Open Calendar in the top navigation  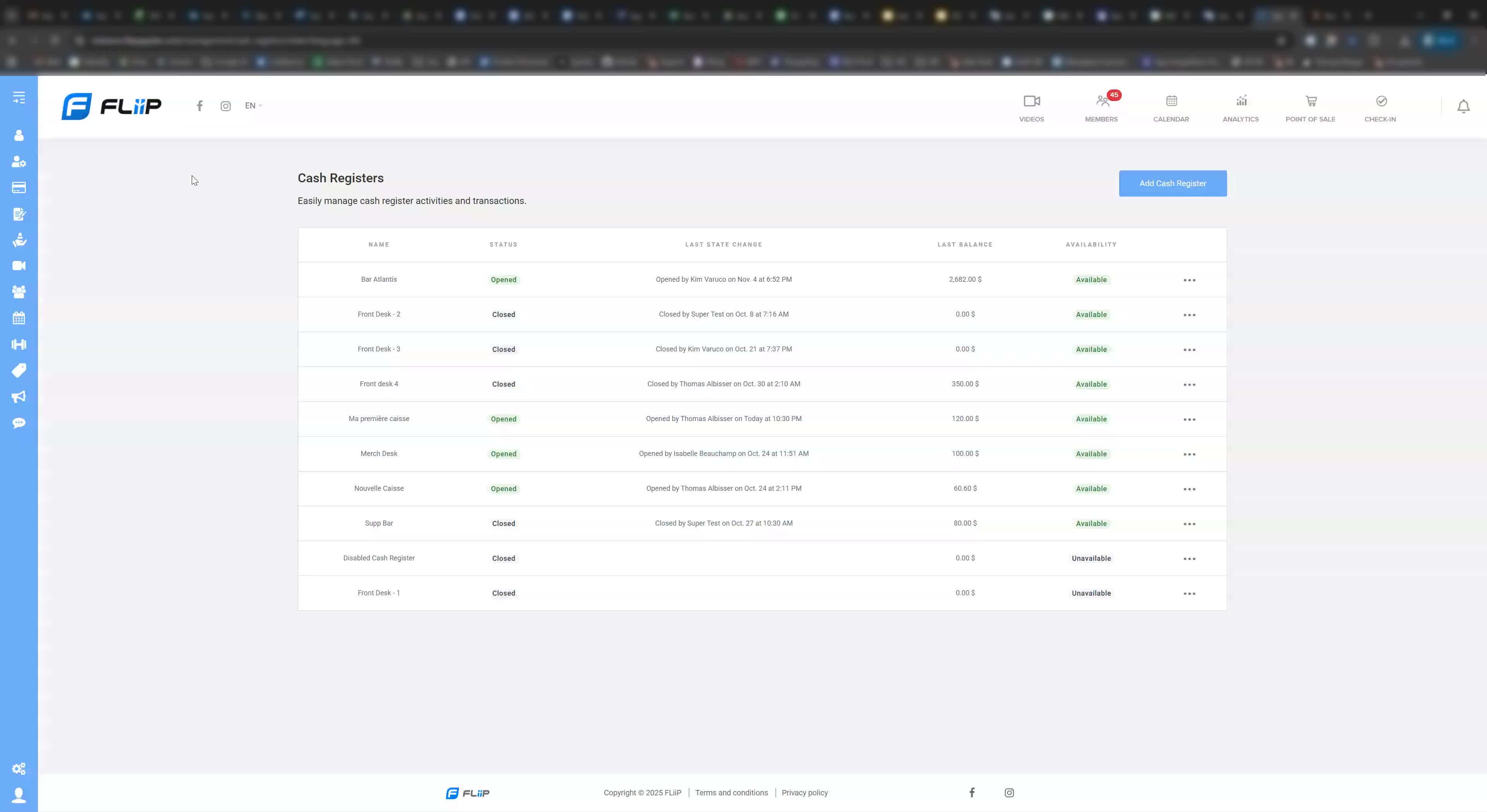coord(1171,108)
